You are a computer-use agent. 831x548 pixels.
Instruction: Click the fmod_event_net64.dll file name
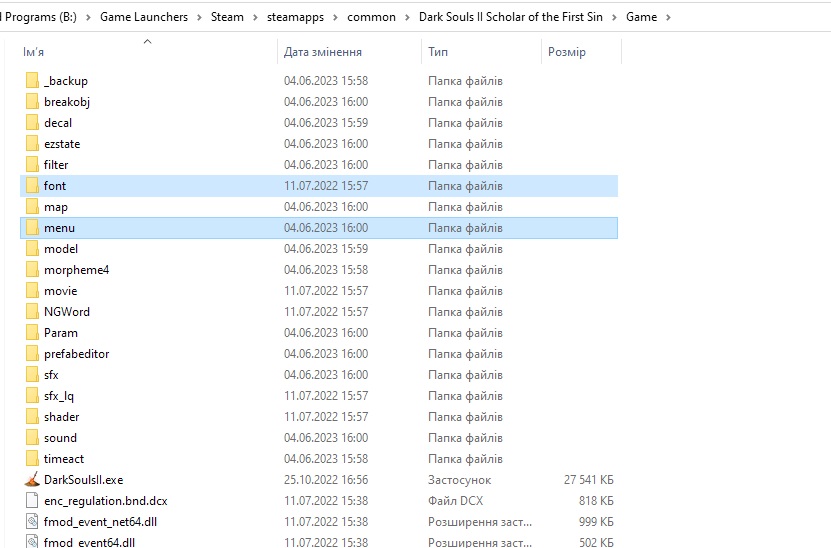[x=100, y=522]
